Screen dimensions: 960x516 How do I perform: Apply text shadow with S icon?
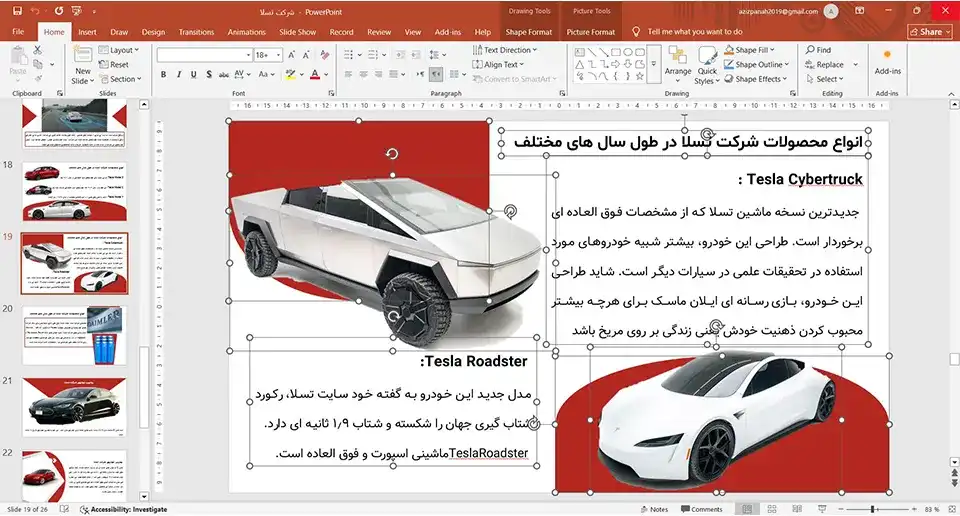(209, 75)
